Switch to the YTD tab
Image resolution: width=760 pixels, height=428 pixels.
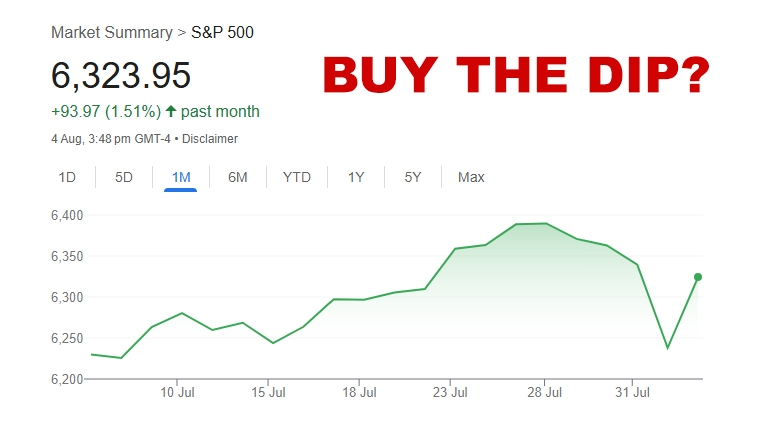(x=297, y=177)
